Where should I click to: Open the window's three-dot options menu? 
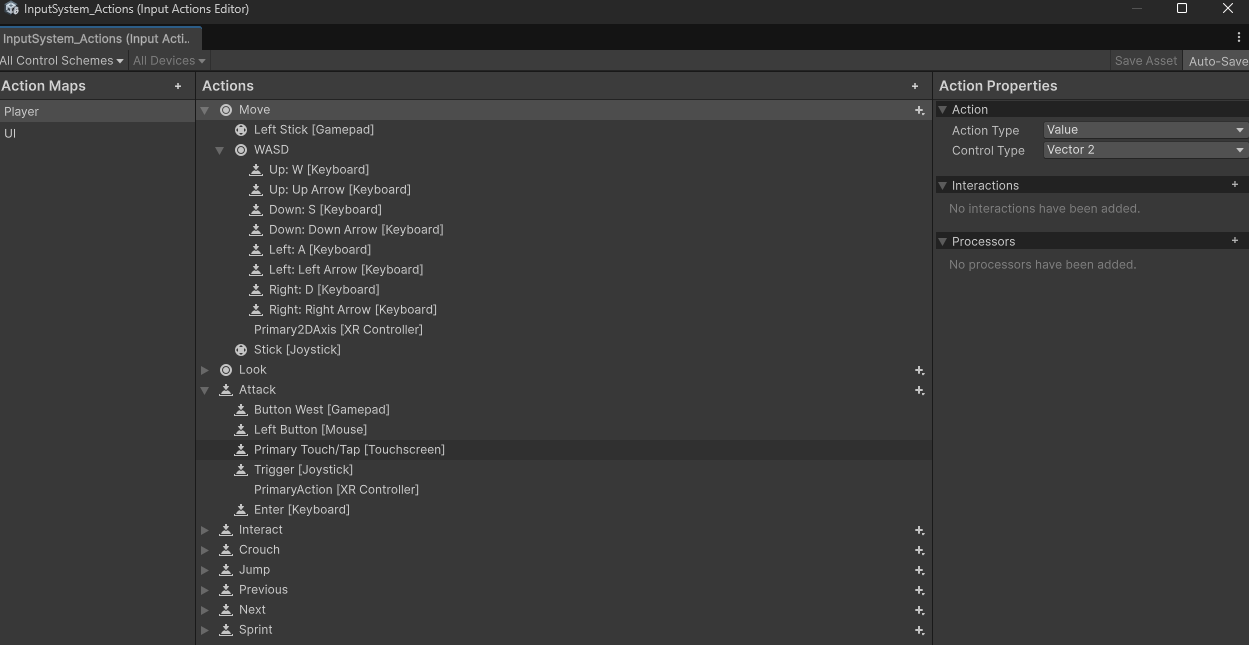point(1238,37)
